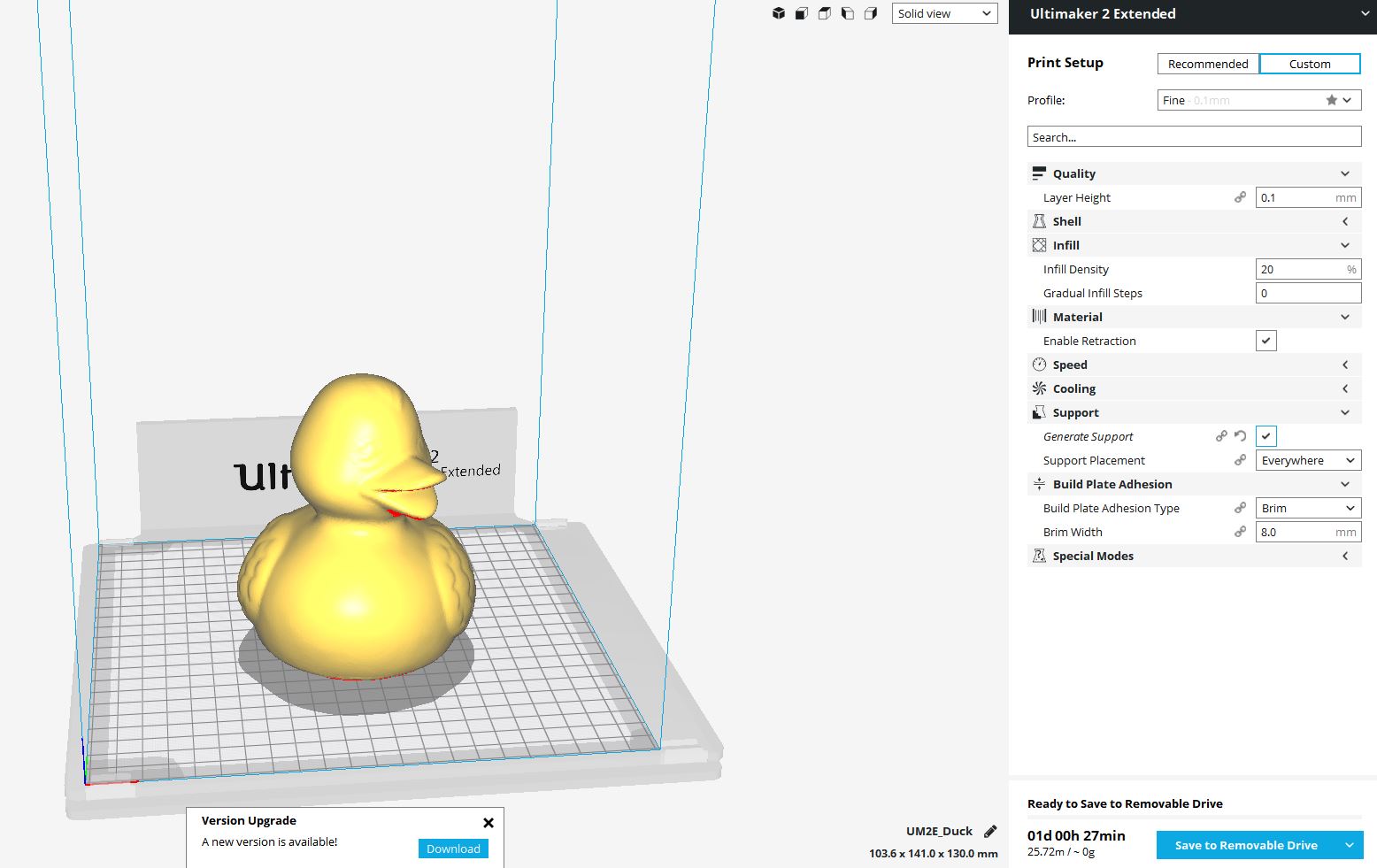Switch camera to 3D perspective view cube
The image size is (1377, 868).
pos(779,13)
